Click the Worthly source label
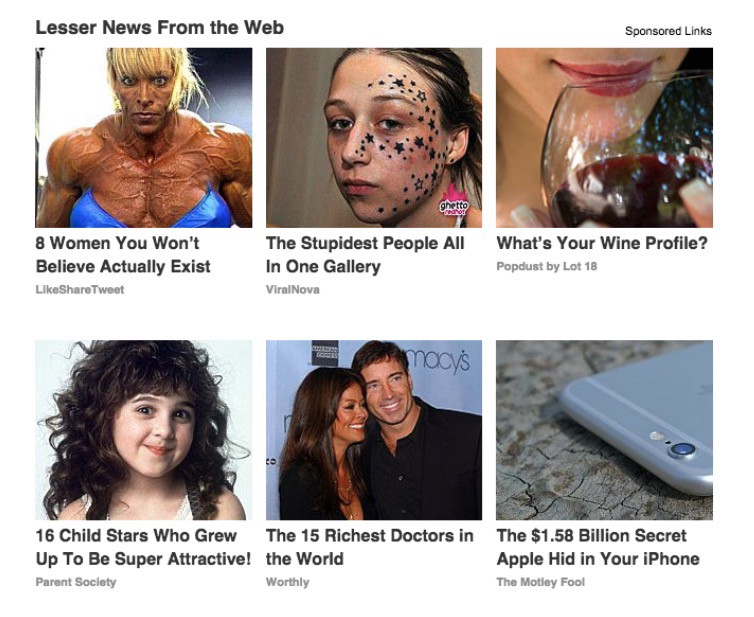 [288, 582]
